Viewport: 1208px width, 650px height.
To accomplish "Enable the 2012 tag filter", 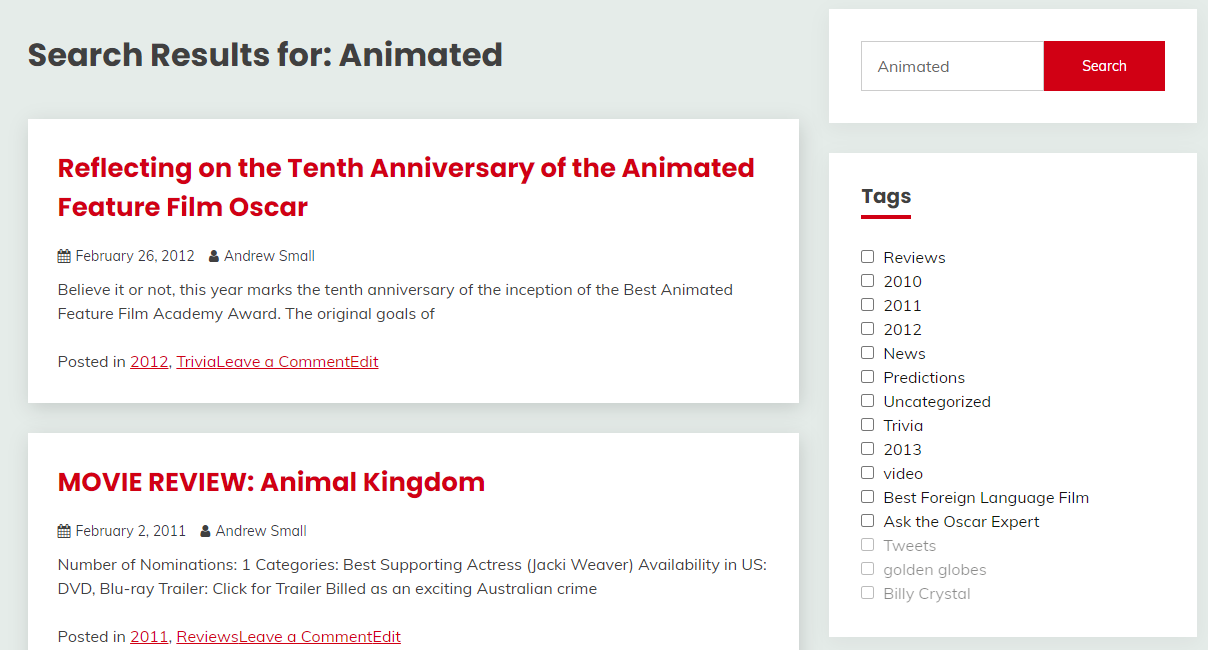I will click(868, 329).
